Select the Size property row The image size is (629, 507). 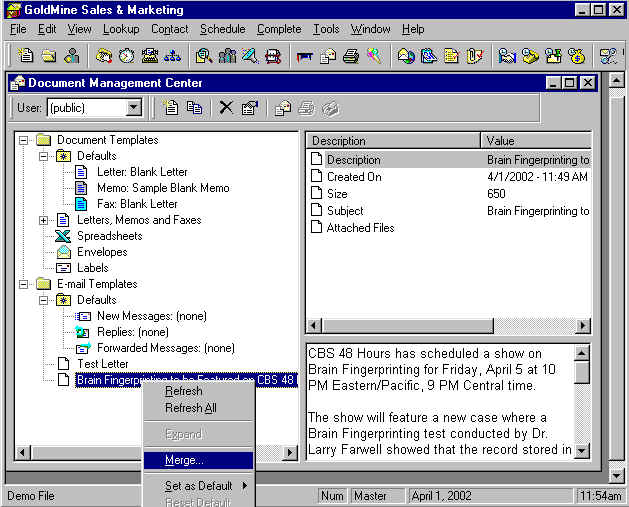tap(448, 194)
